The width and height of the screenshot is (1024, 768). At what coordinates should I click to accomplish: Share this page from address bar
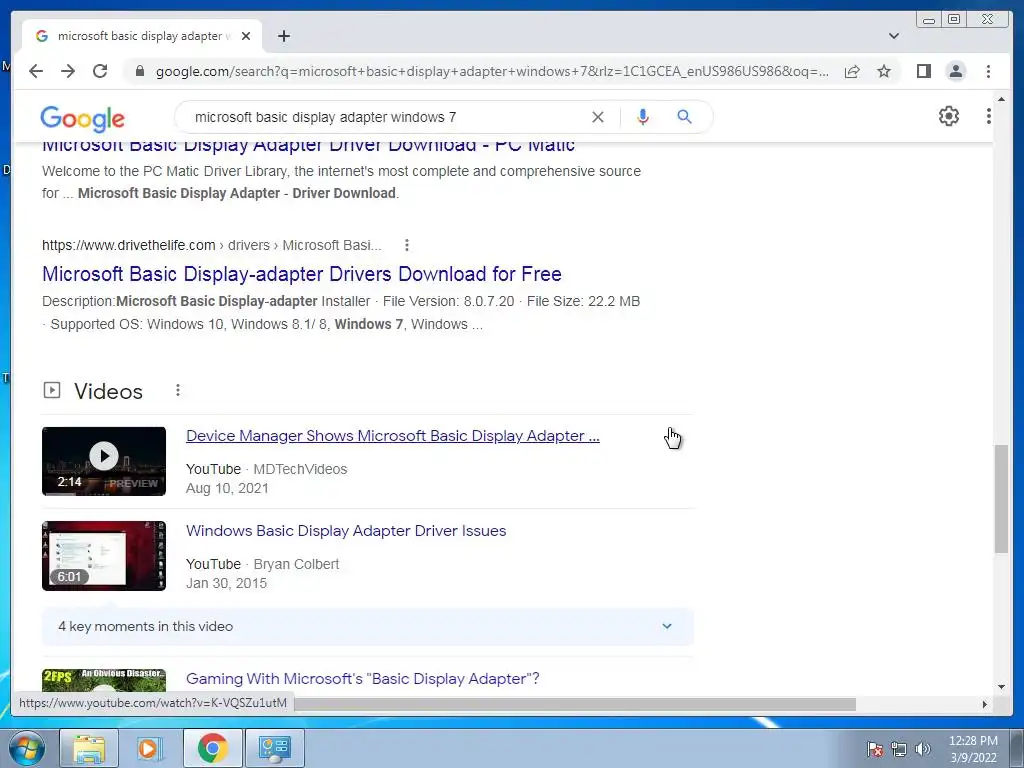[852, 71]
